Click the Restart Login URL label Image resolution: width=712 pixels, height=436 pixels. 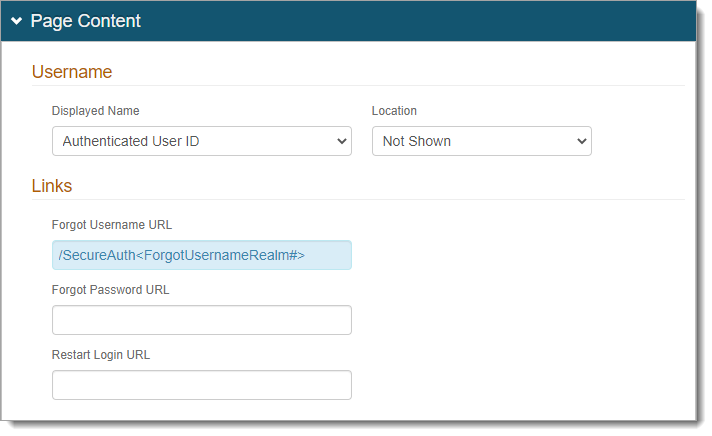[100, 355]
